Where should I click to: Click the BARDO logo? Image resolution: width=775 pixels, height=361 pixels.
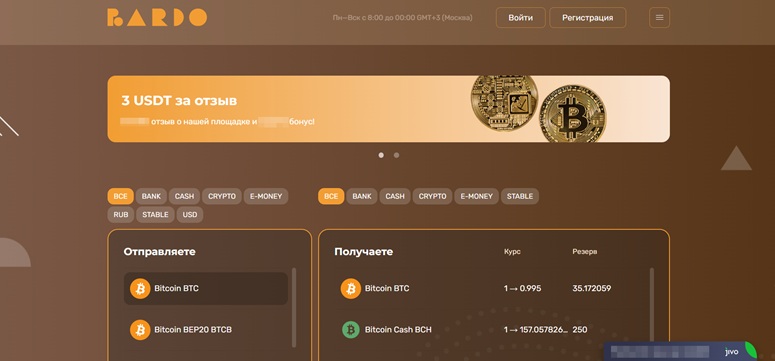pos(157,17)
